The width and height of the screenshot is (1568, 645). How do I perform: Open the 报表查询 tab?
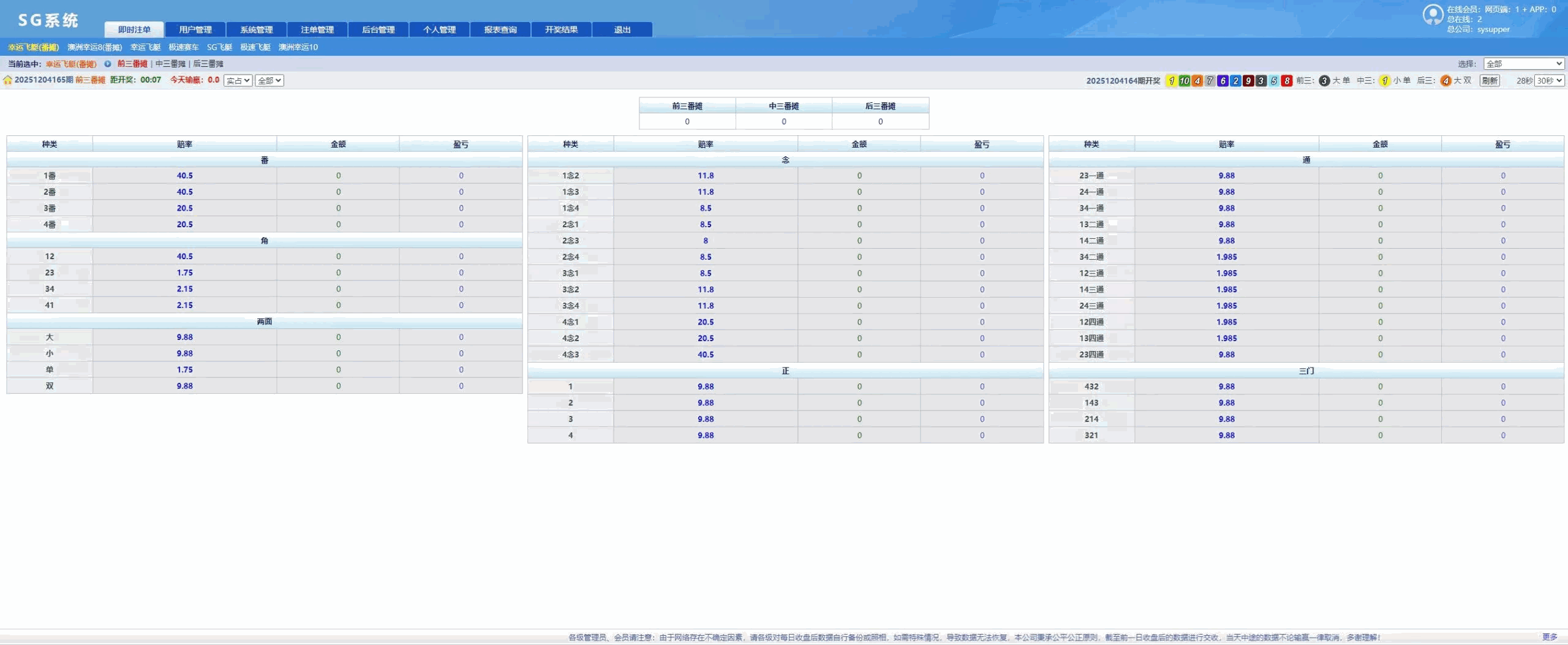(500, 29)
